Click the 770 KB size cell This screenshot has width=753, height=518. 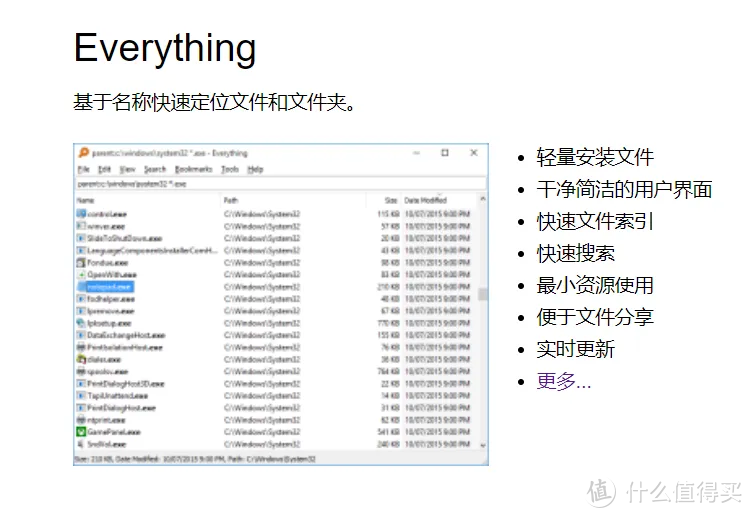389,323
